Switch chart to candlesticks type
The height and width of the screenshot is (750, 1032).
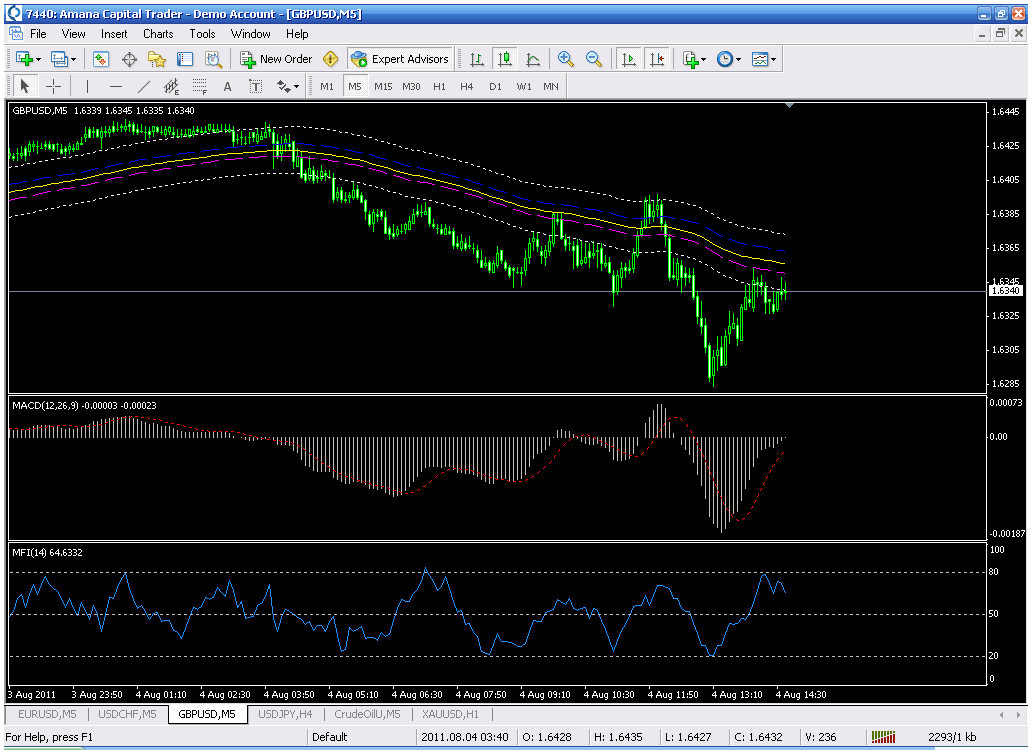[505, 59]
